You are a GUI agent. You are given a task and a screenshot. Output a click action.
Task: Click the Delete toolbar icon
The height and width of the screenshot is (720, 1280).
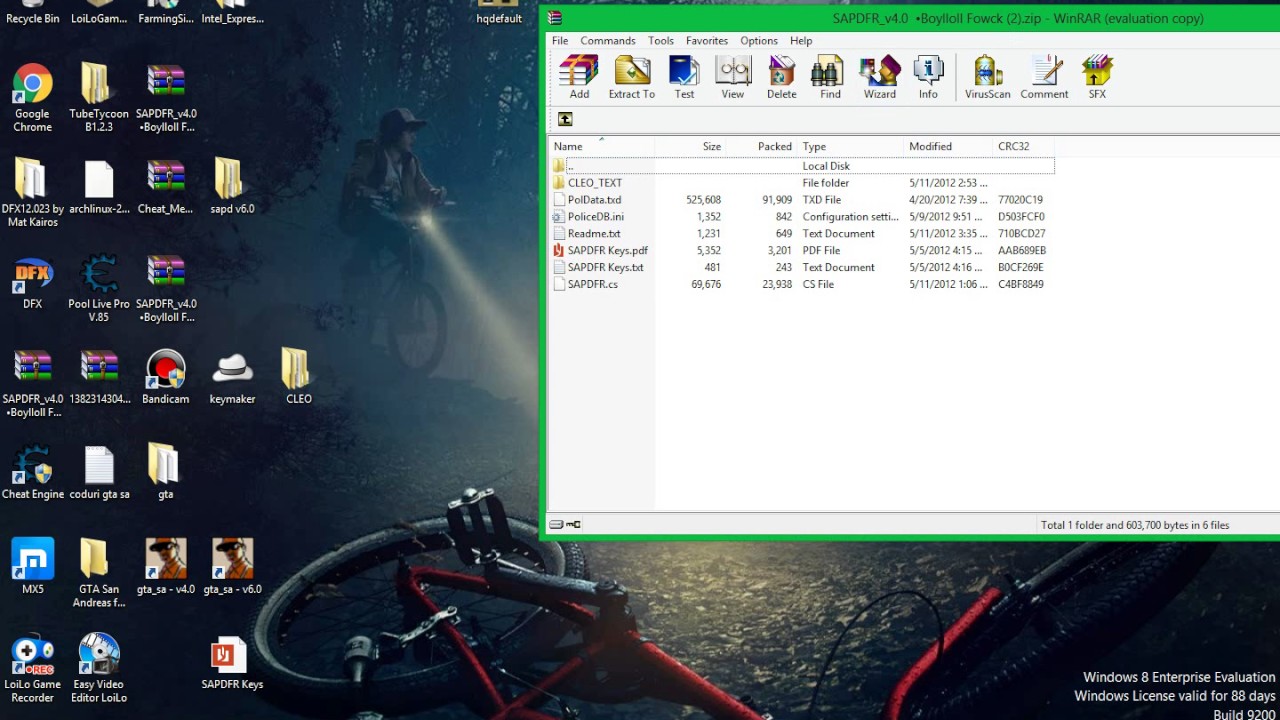tap(781, 77)
